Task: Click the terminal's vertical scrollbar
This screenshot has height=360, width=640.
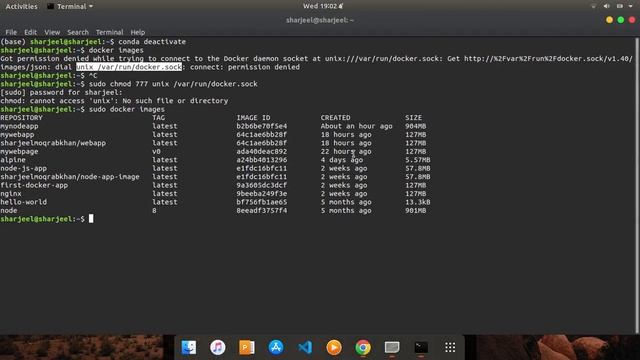Action: (x=637, y=186)
